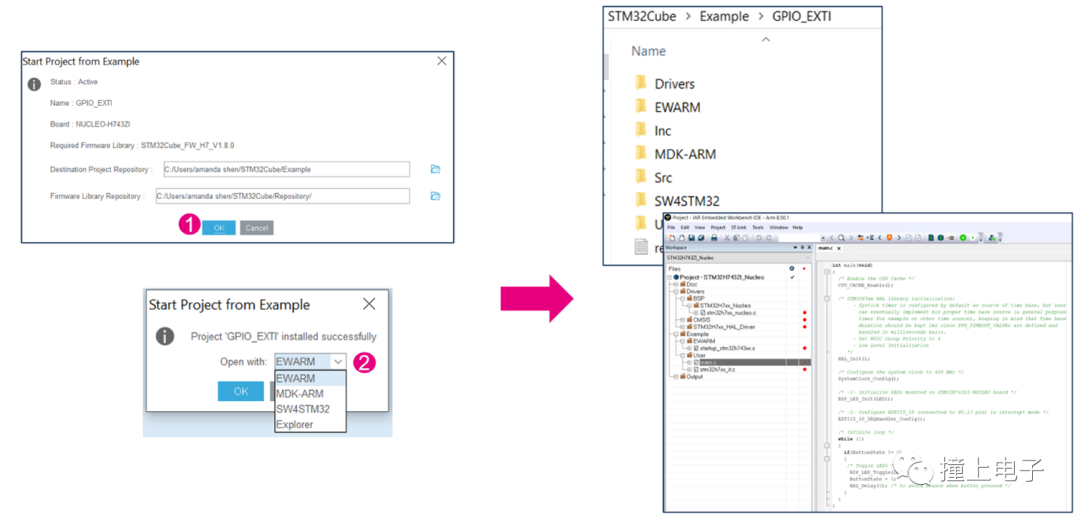Click Cancel in Start Project dialog

point(256,228)
